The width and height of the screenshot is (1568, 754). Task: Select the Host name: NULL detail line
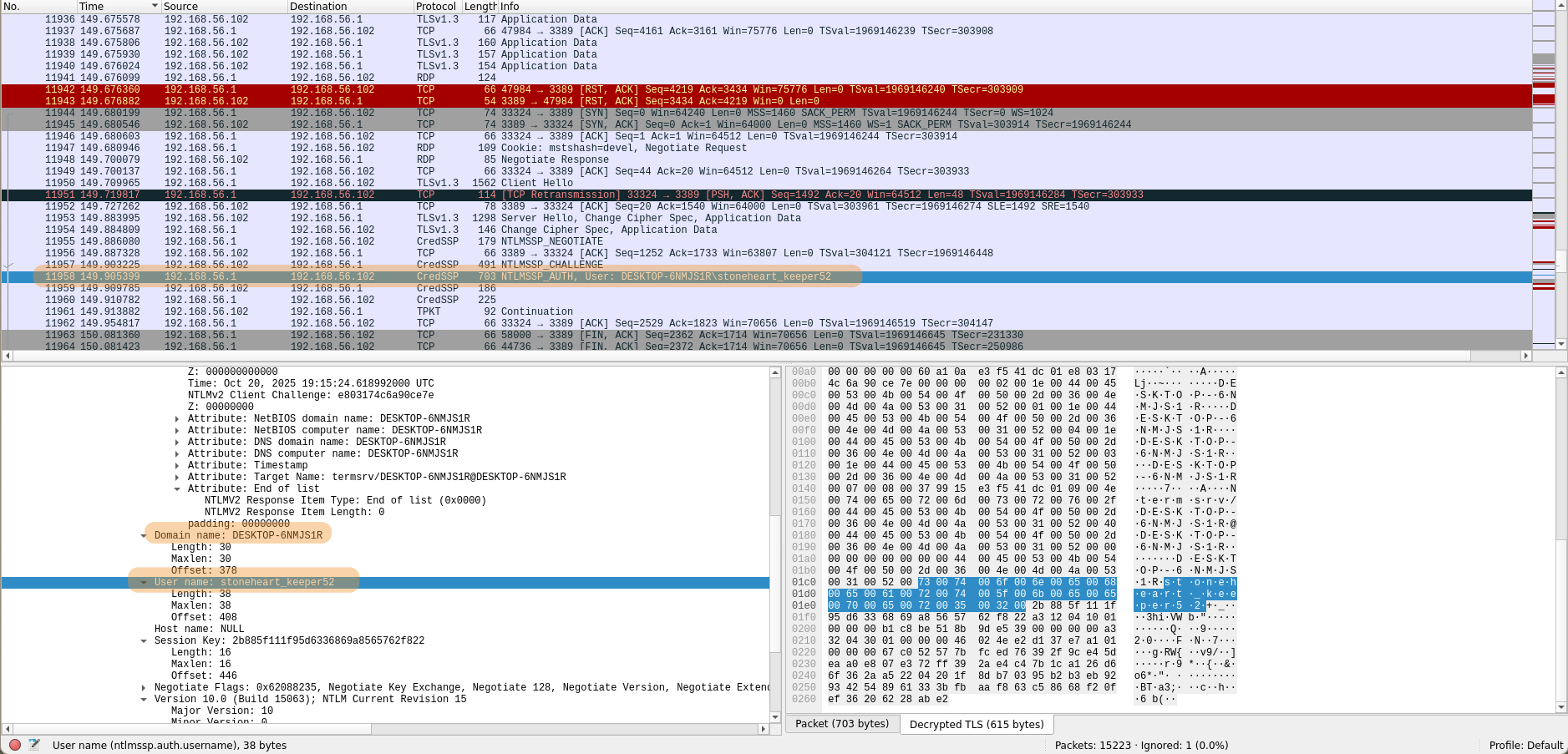point(211,629)
